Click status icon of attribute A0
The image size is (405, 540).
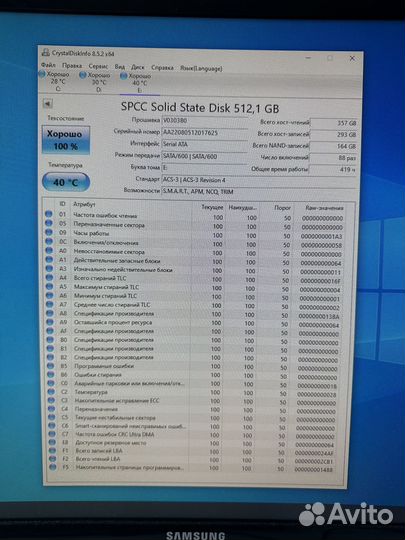coord(49,250)
